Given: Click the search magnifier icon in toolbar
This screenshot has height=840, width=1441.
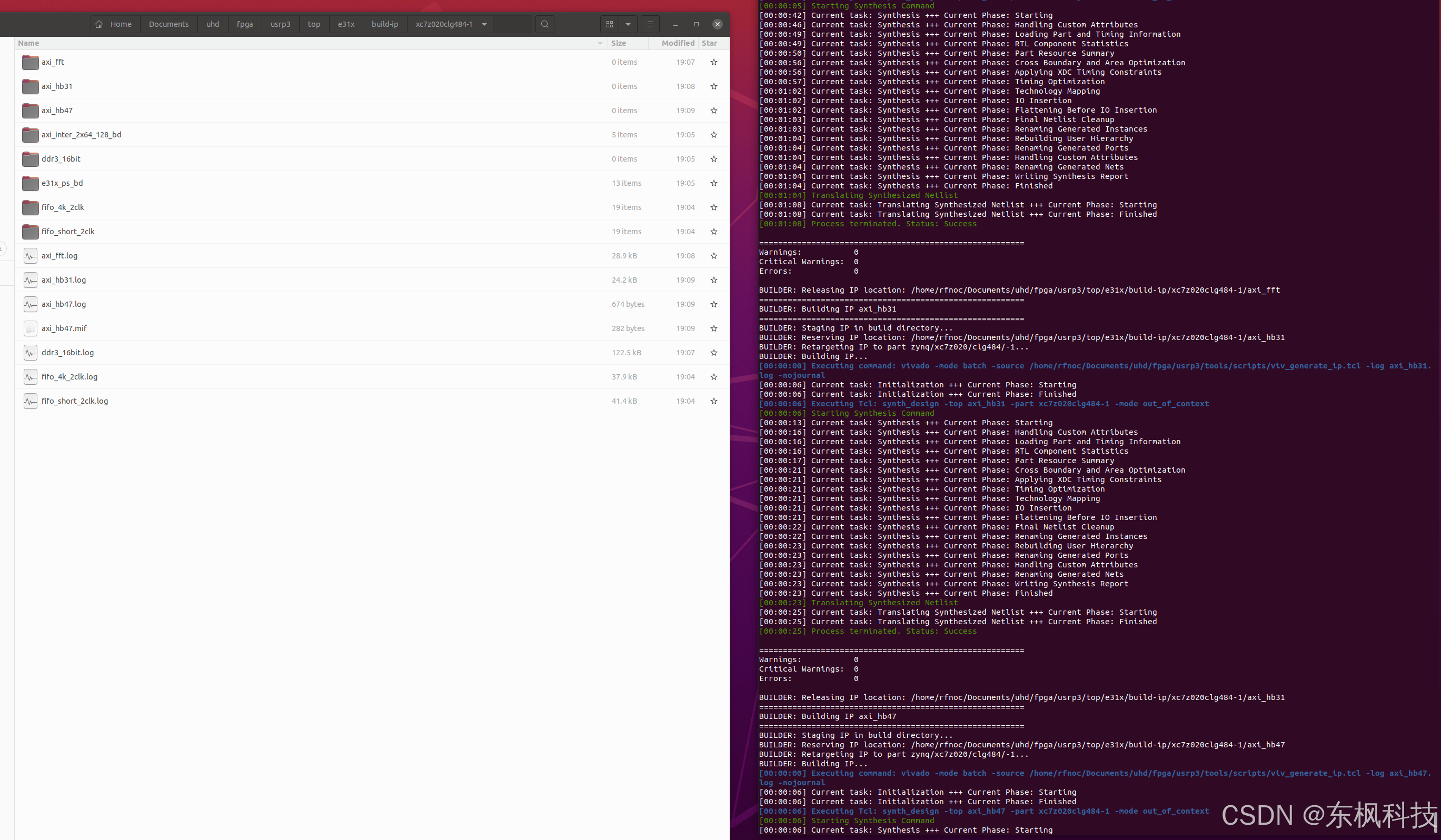Looking at the screenshot, I should coord(544,24).
